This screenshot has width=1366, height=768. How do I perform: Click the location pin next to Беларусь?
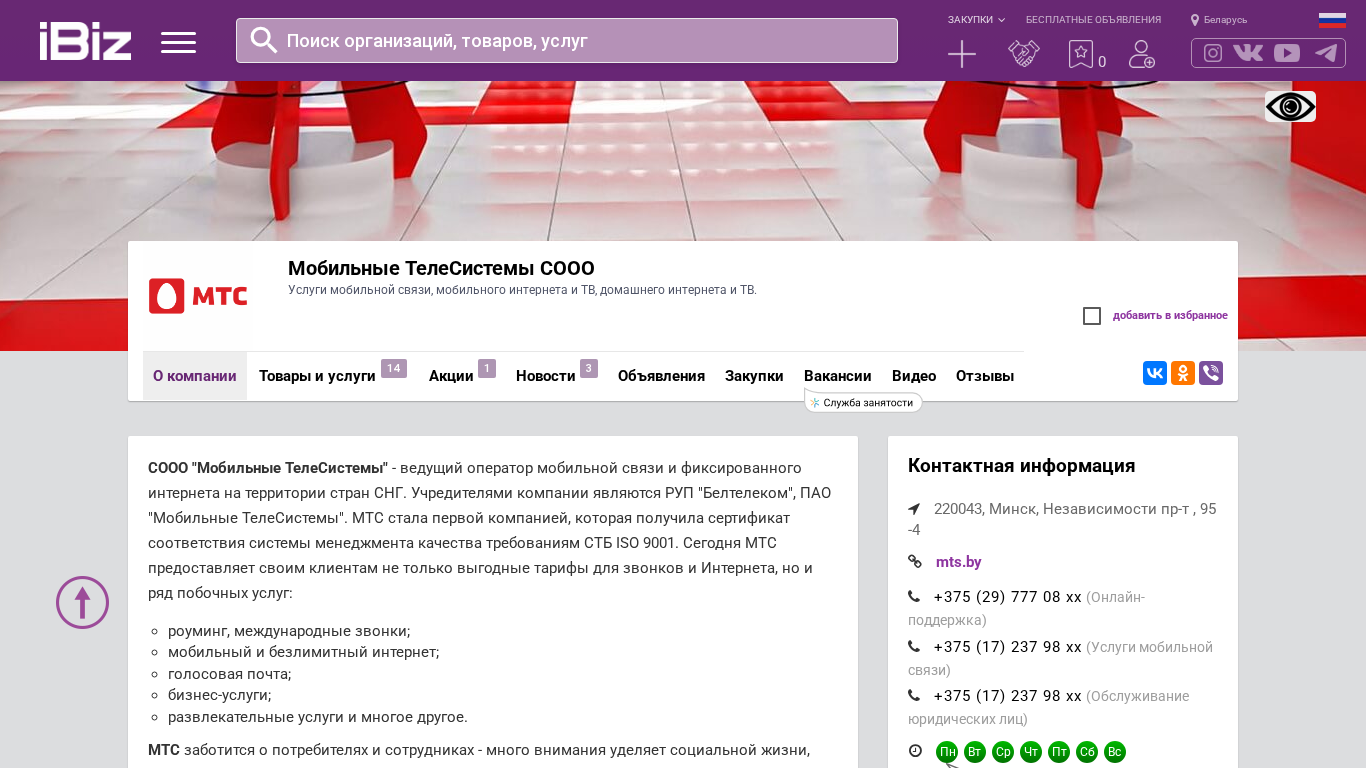1195,20
